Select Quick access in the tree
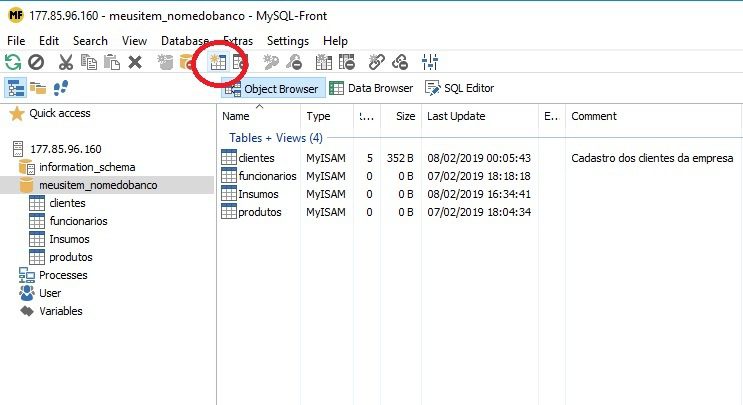The width and height of the screenshot is (743, 405). (x=60, y=113)
